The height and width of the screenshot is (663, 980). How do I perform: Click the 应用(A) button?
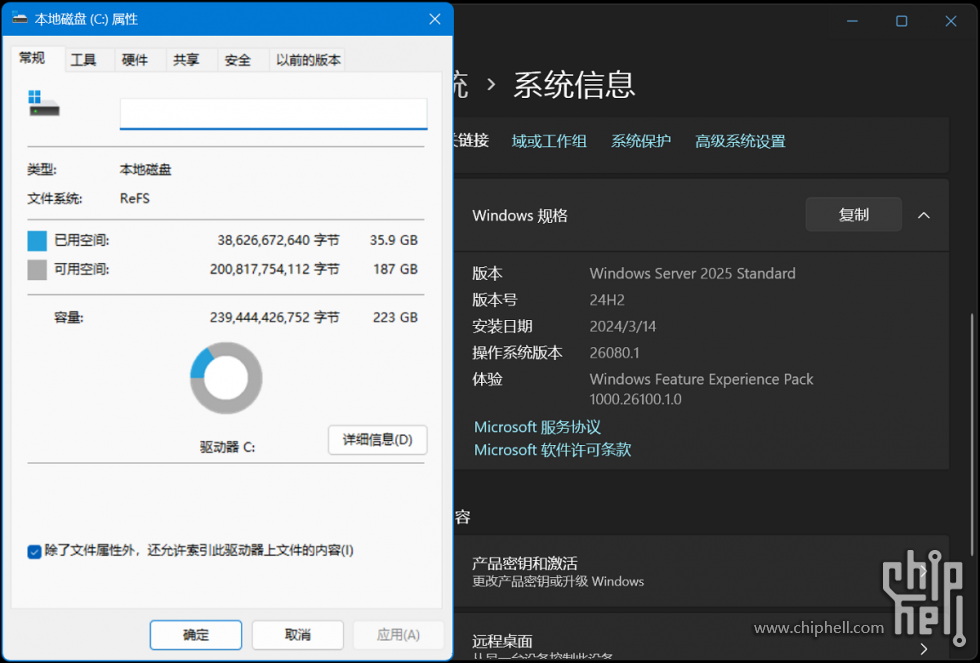[x=398, y=635]
